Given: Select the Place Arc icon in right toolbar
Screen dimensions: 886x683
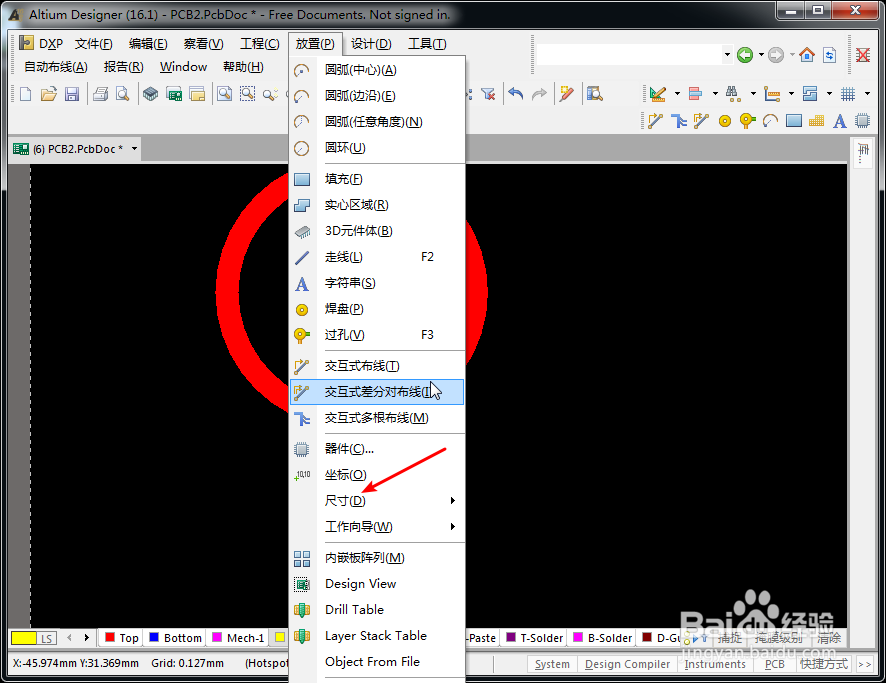Looking at the screenshot, I should click(770, 121).
